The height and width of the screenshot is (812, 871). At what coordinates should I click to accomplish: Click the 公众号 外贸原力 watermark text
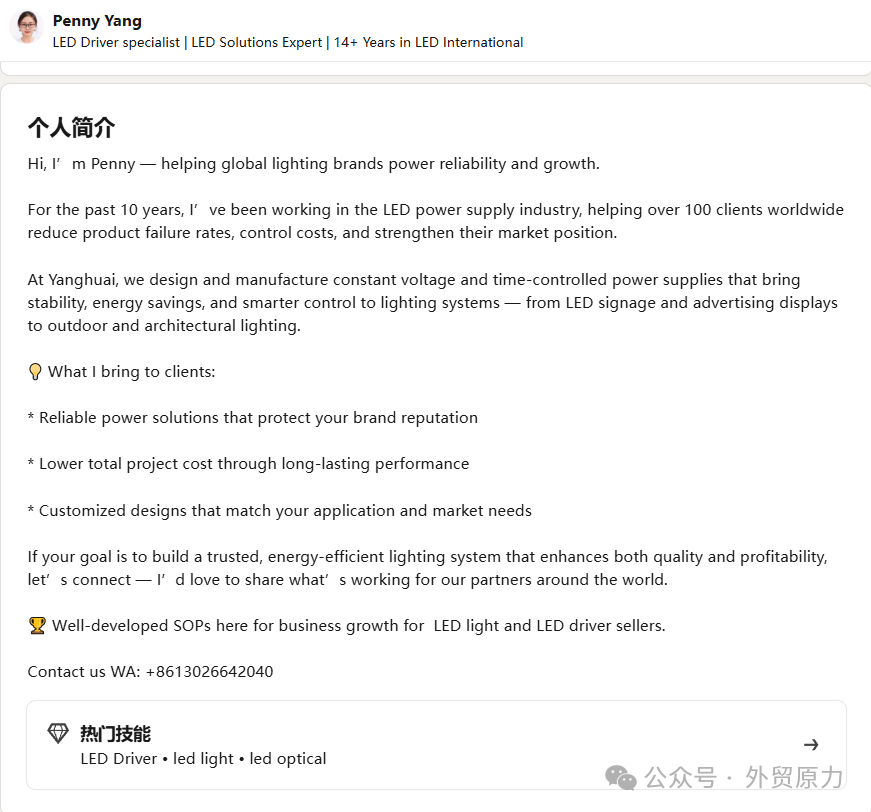coord(744,778)
